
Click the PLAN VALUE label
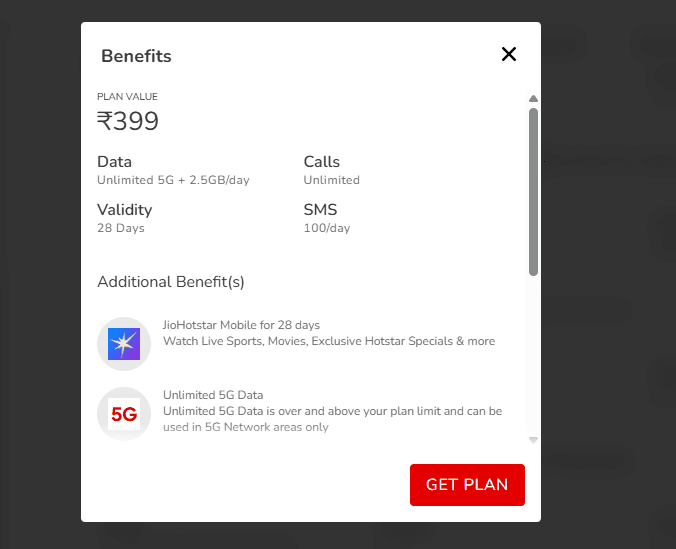click(x=127, y=97)
